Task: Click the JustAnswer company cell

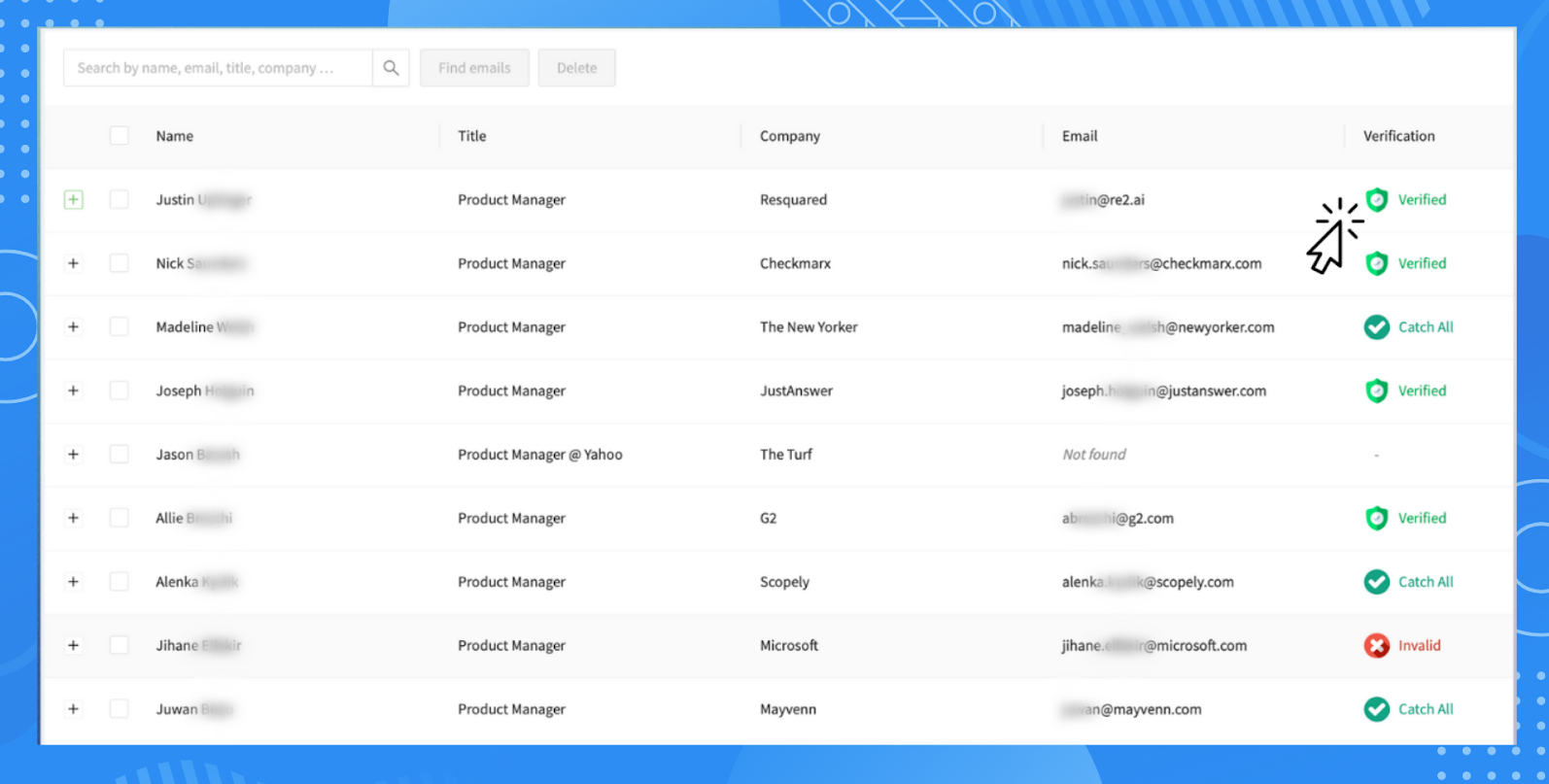Action: click(796, 391)
